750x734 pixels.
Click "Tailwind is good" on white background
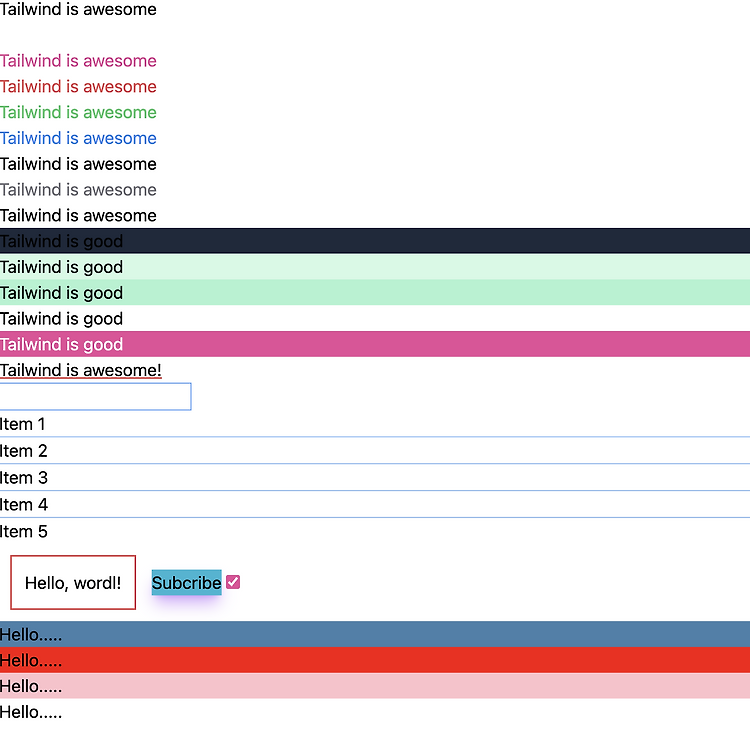(x=61, y=318)
